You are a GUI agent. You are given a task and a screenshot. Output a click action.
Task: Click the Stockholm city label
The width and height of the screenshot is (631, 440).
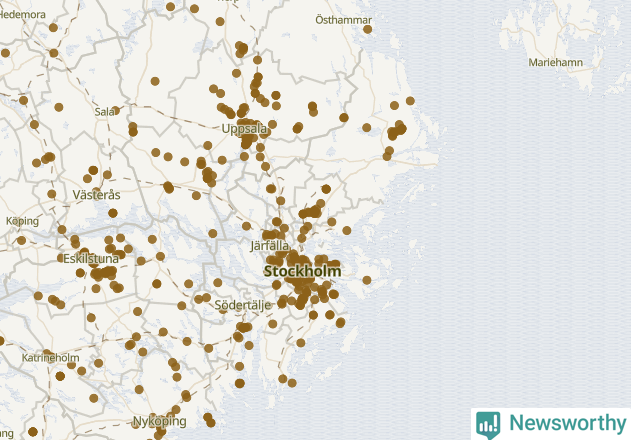[x=302, y=271]
